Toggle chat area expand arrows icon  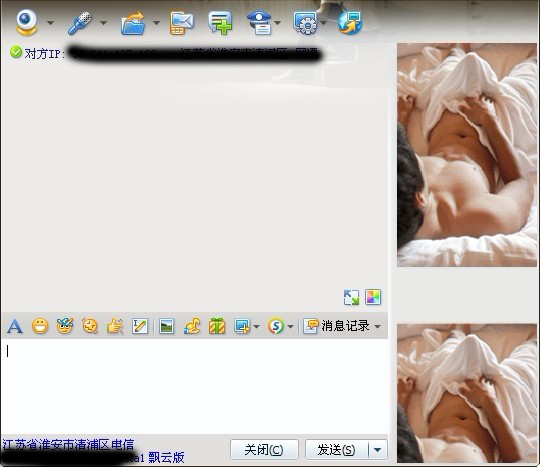pyautogui.click(x=351, y=297)
